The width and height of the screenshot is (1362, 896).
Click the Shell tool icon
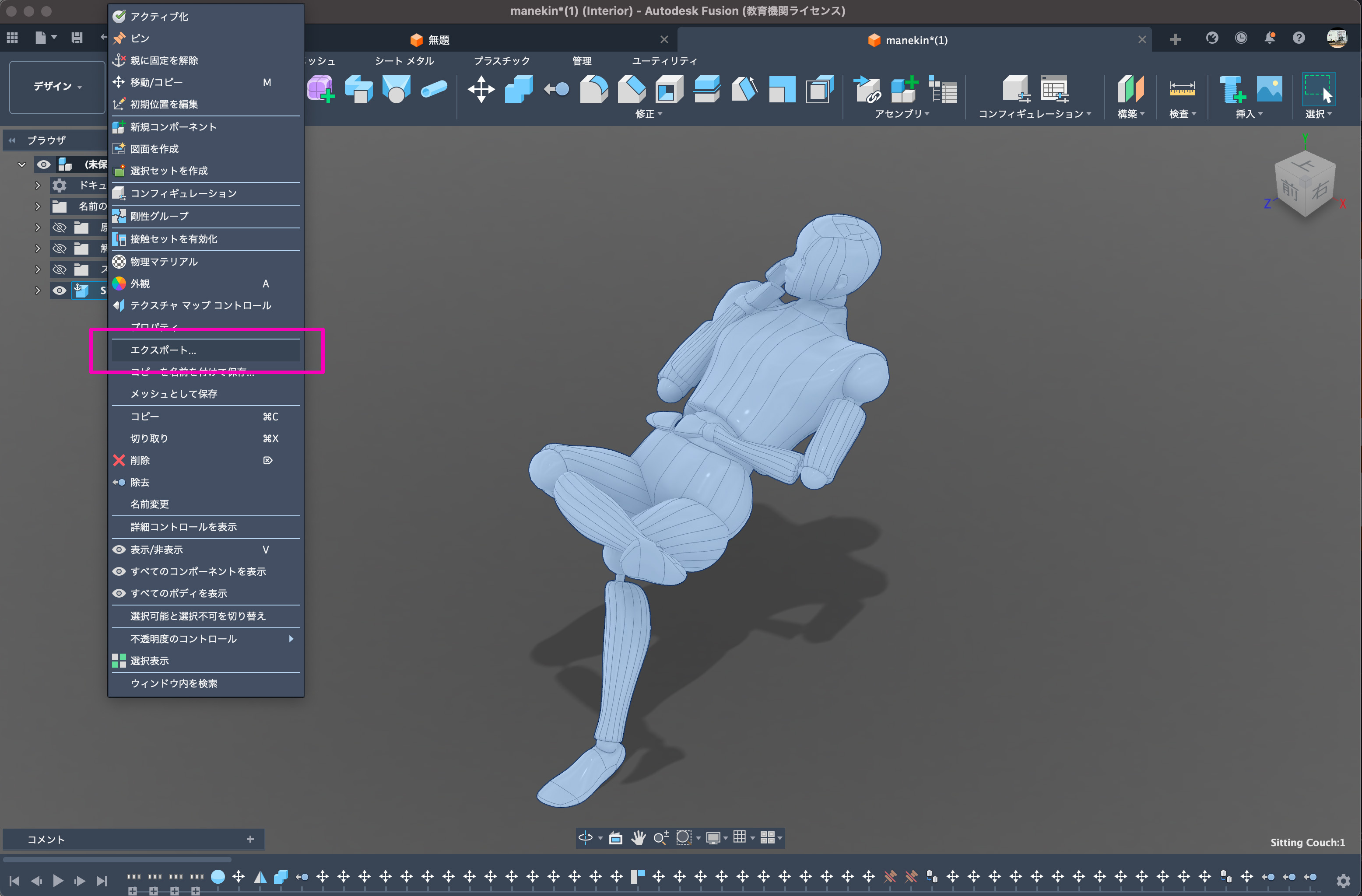tap(669, 89)
